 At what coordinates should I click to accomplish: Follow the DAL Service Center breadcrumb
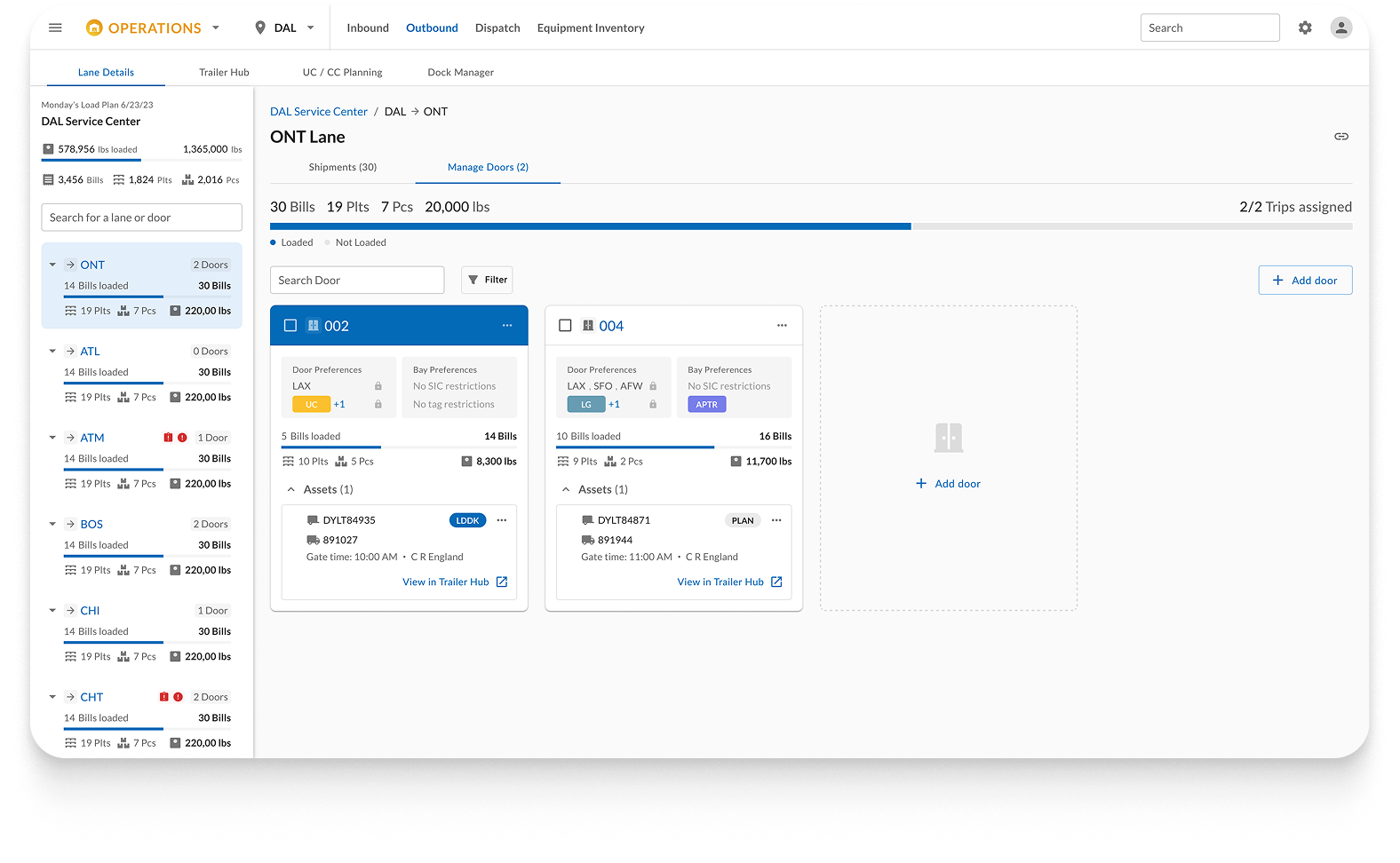(x=319, y=112)
